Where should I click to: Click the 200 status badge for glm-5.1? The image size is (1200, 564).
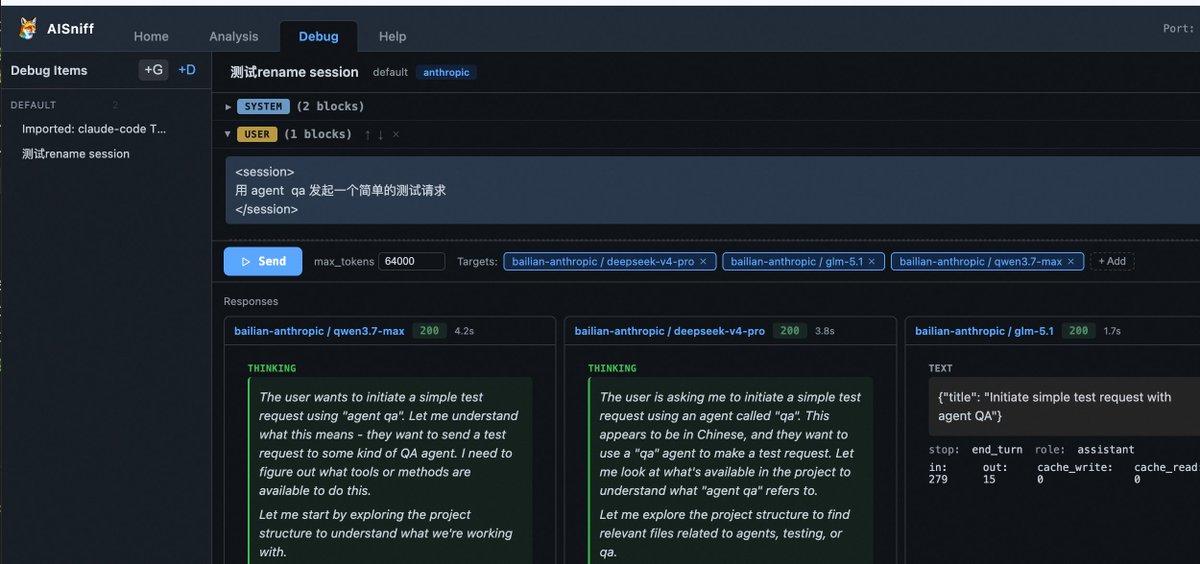click(1079, 331)
